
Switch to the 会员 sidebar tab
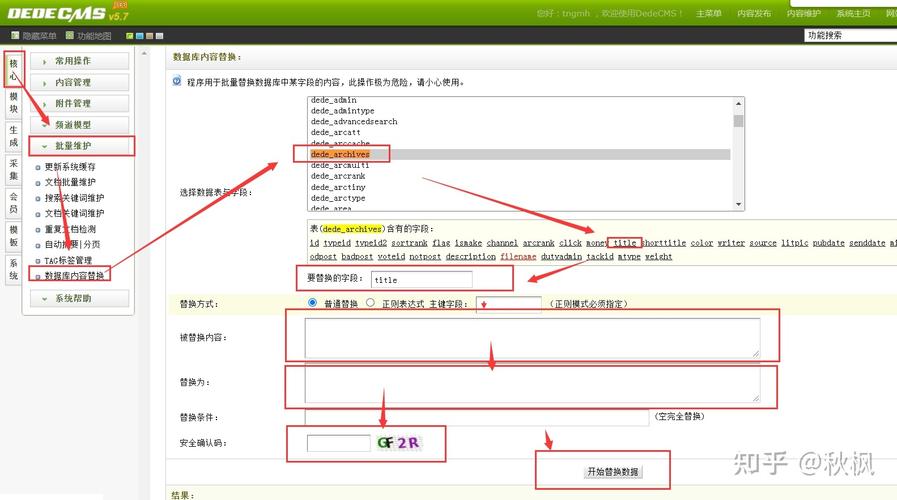(x=13, y=203)
